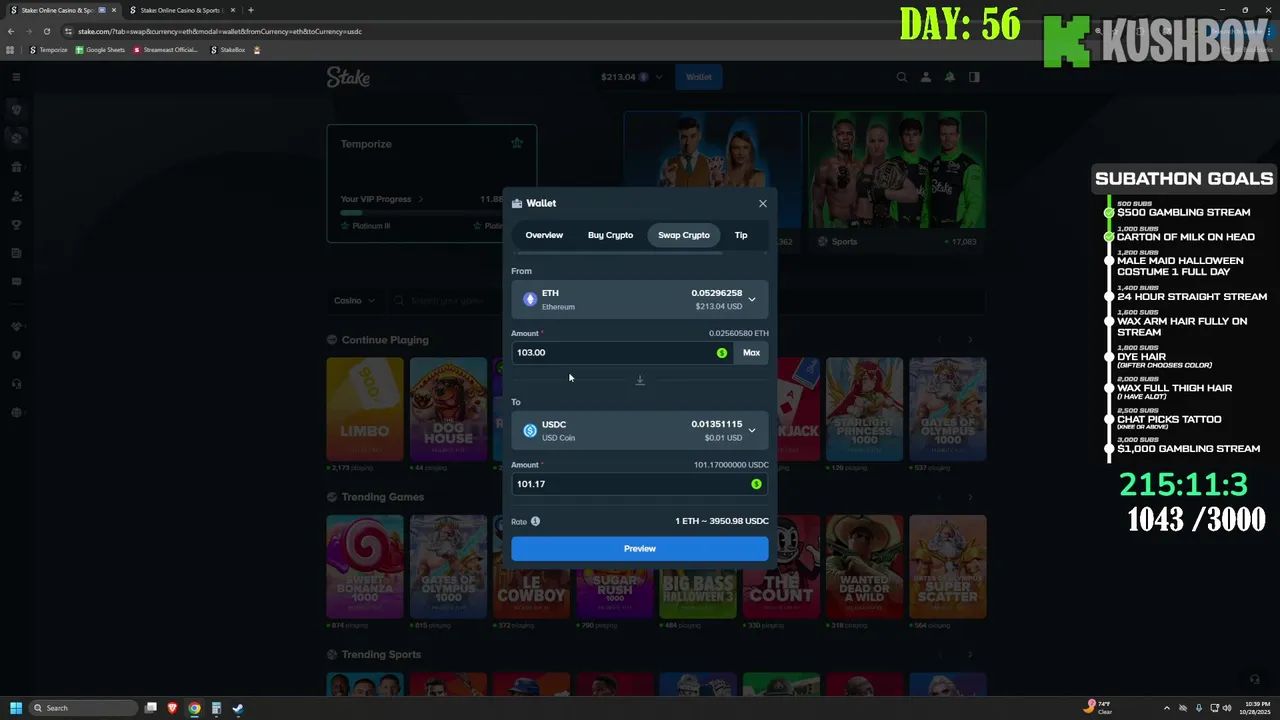The image size is (1280, 720).
Task: Click the browser back arrow
Action: click(x=11, y=31)
